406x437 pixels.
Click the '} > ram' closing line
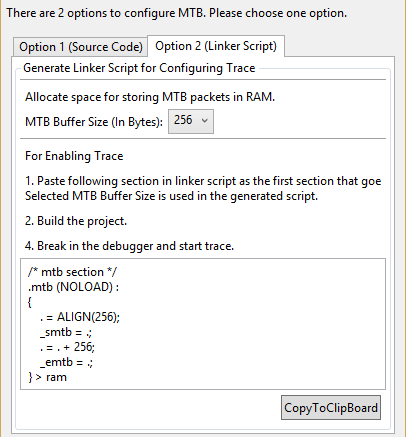(48, 377)
